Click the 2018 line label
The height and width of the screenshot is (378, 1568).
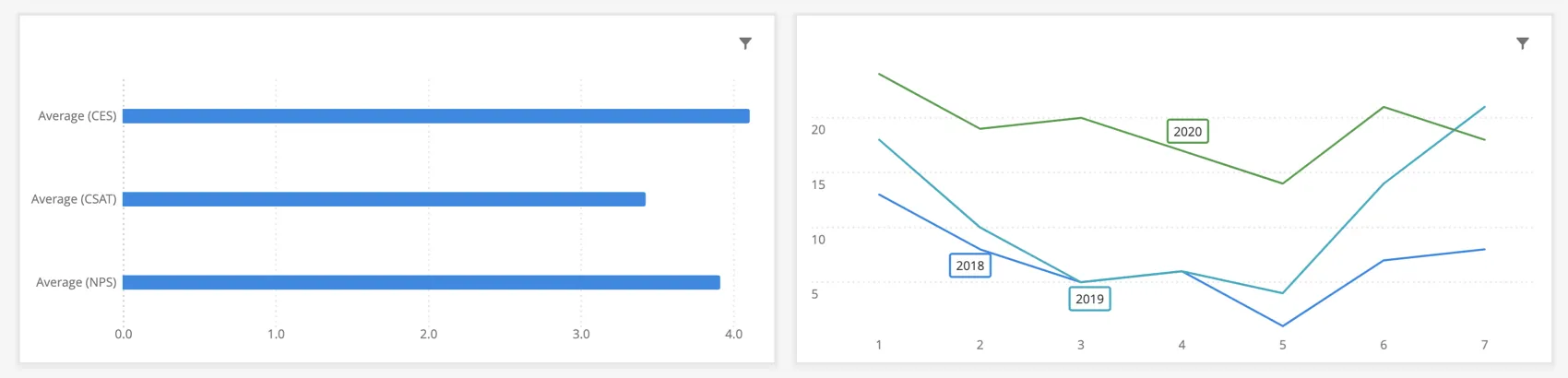coord(969,266)
